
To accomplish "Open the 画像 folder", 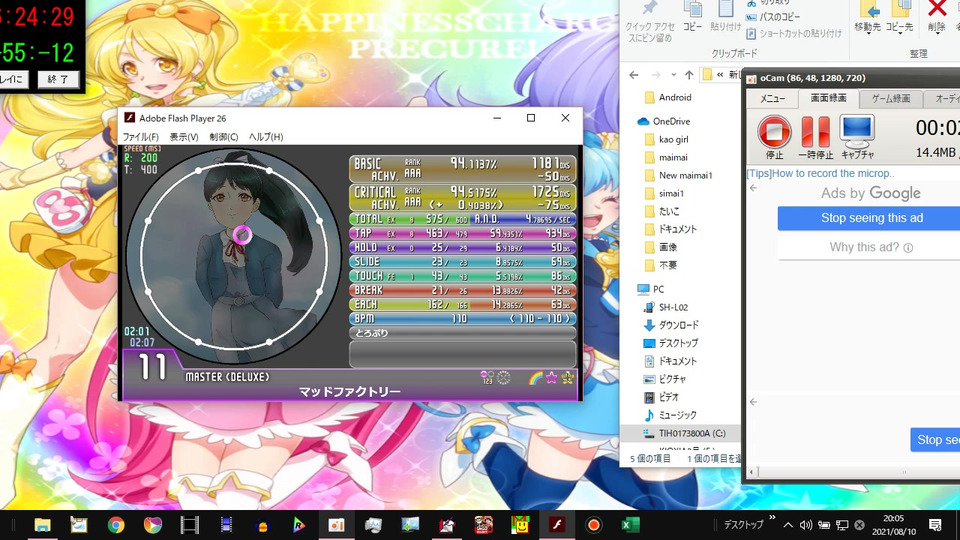I will (x=667, y=247).
